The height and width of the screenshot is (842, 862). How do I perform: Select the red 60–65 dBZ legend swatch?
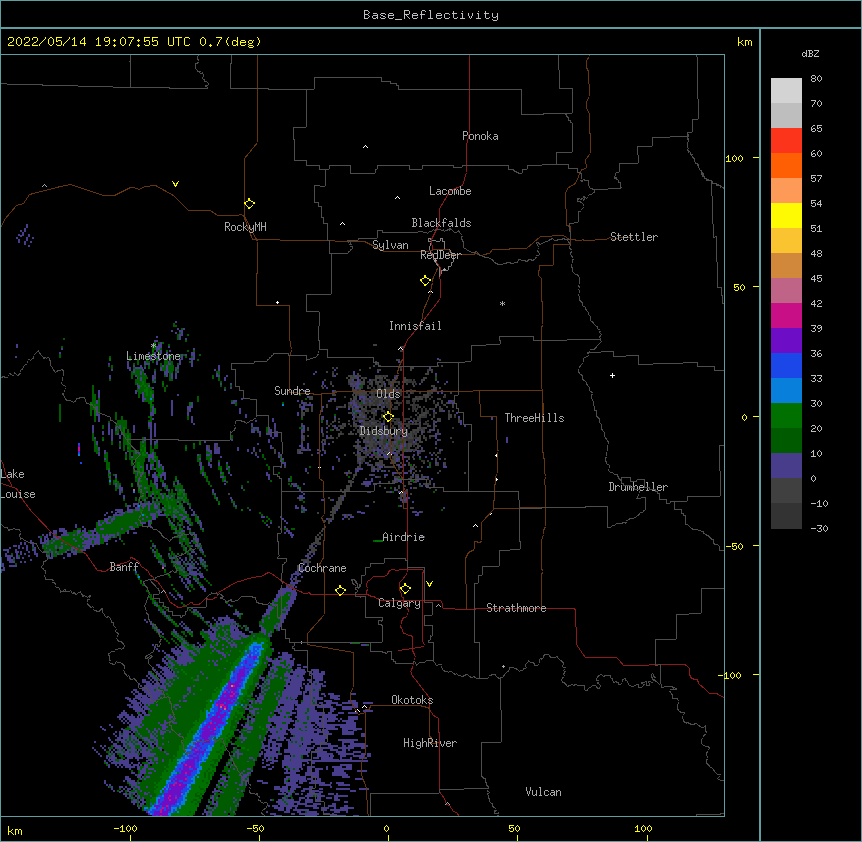click(x=786, y=140)
